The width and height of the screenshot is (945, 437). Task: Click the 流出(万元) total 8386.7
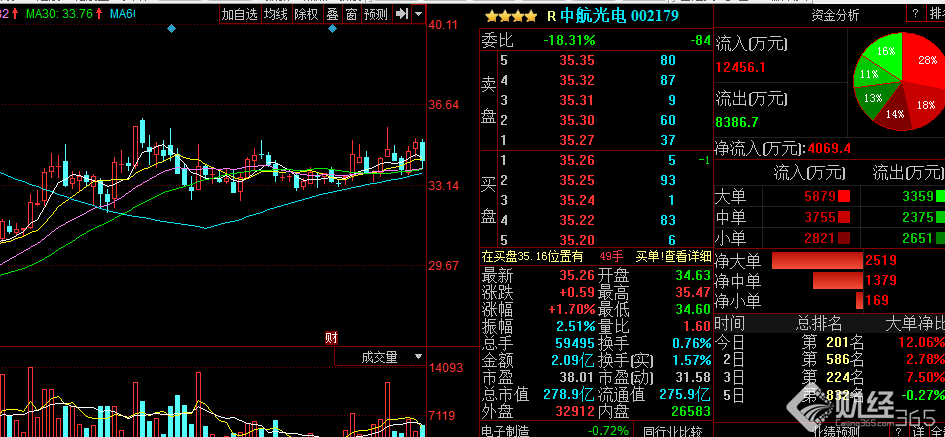[x=736, y=122]
